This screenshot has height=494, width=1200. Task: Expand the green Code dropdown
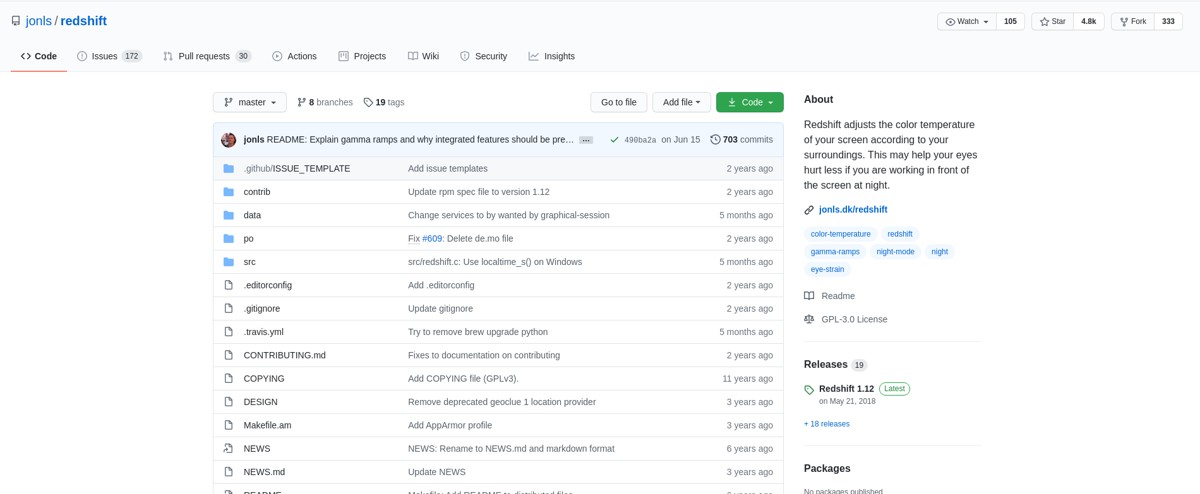pos(750,102)
